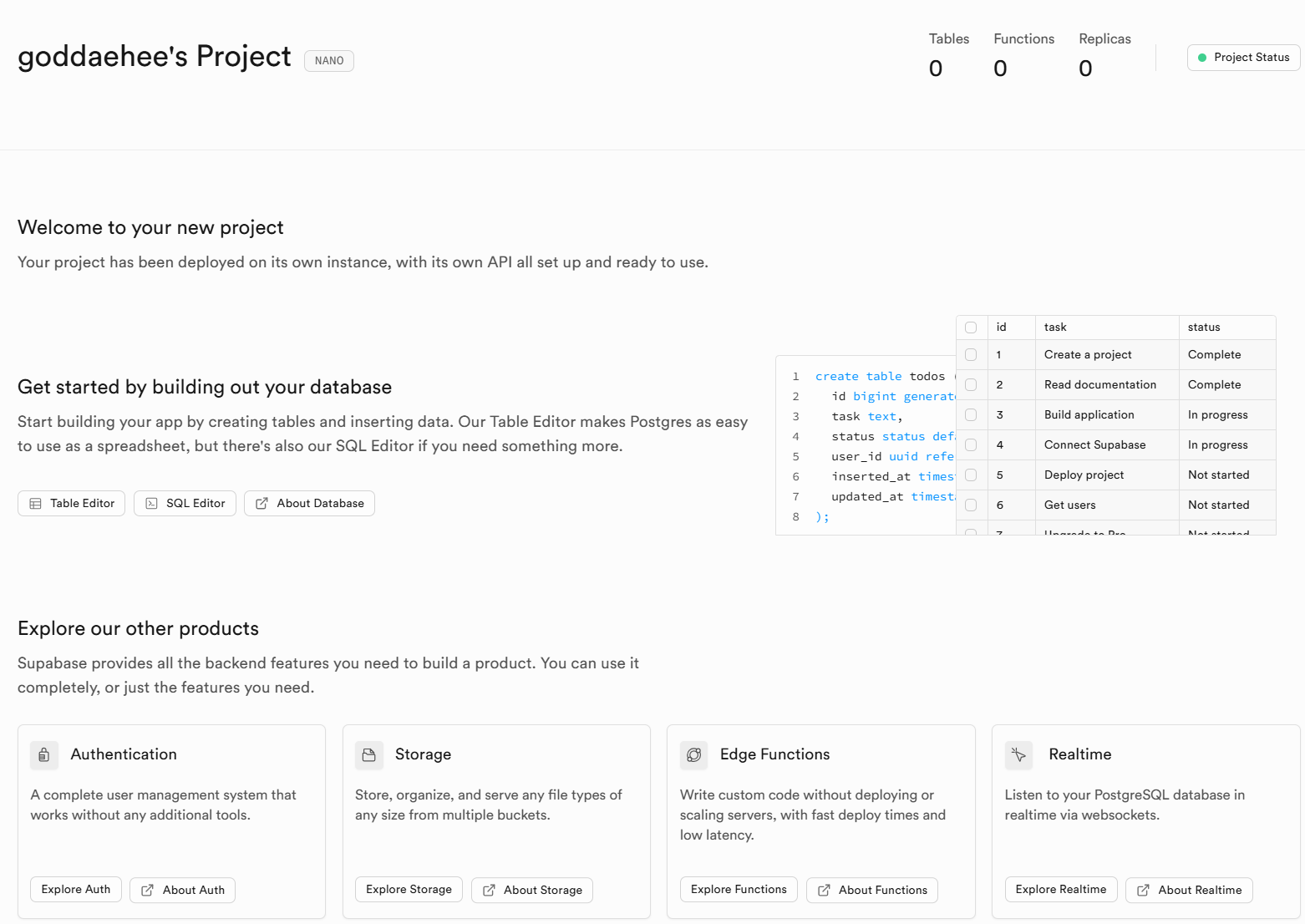This screenshot has width=1305, height=924.
Task: Click the Build application task cell
Action: tap(1107, 415)
